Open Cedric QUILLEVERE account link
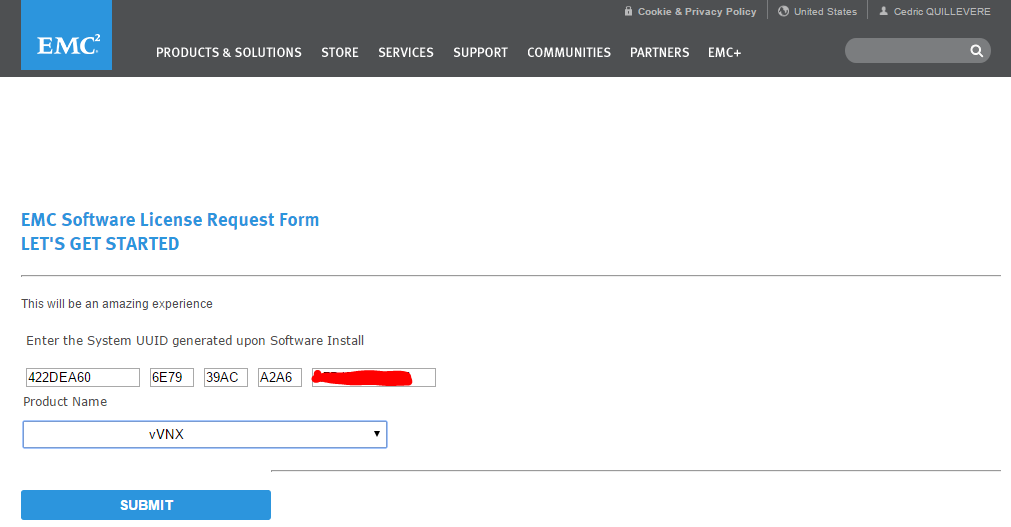 point(942,12)
